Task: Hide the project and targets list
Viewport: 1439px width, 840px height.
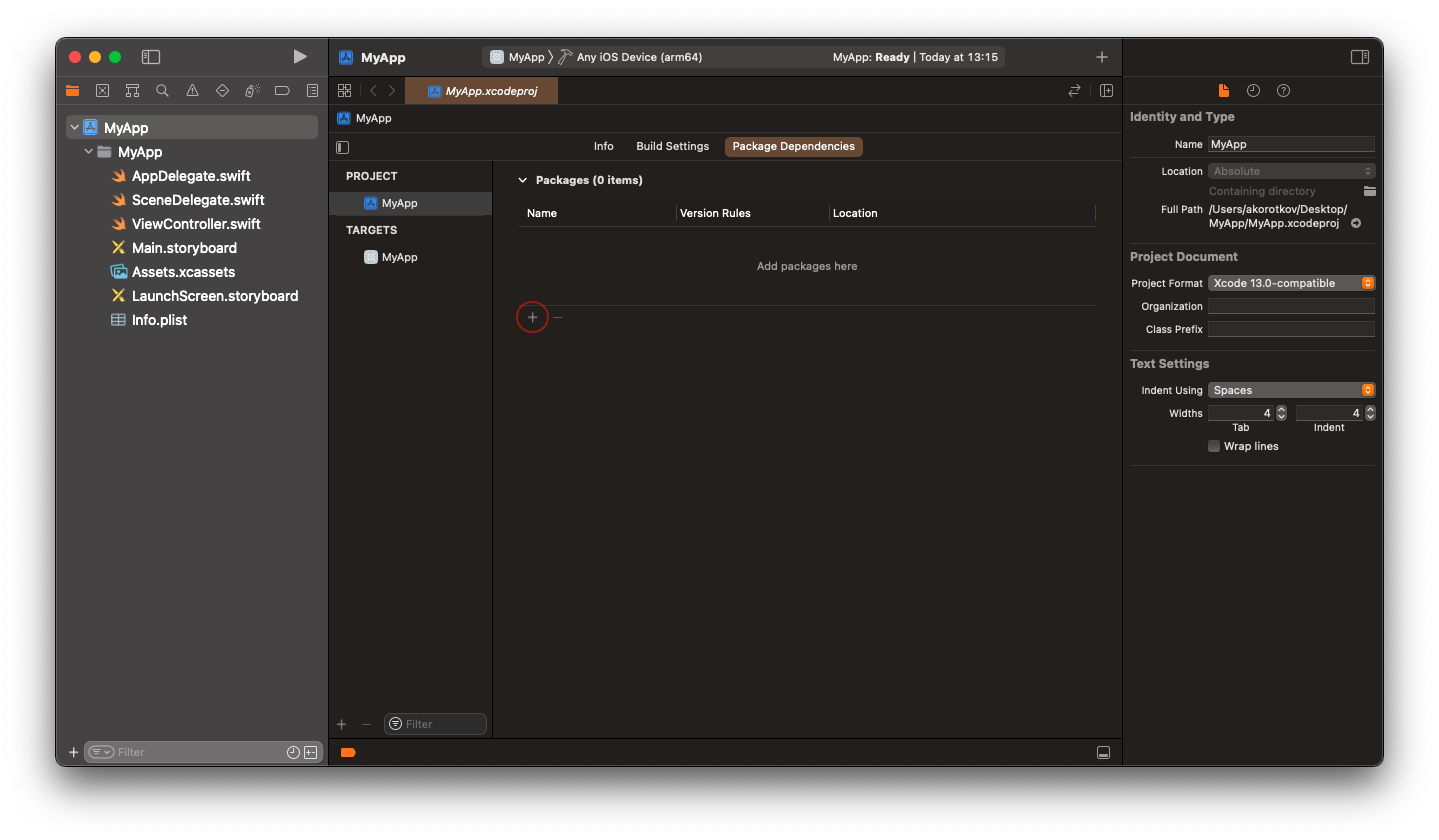Action: 343,147
